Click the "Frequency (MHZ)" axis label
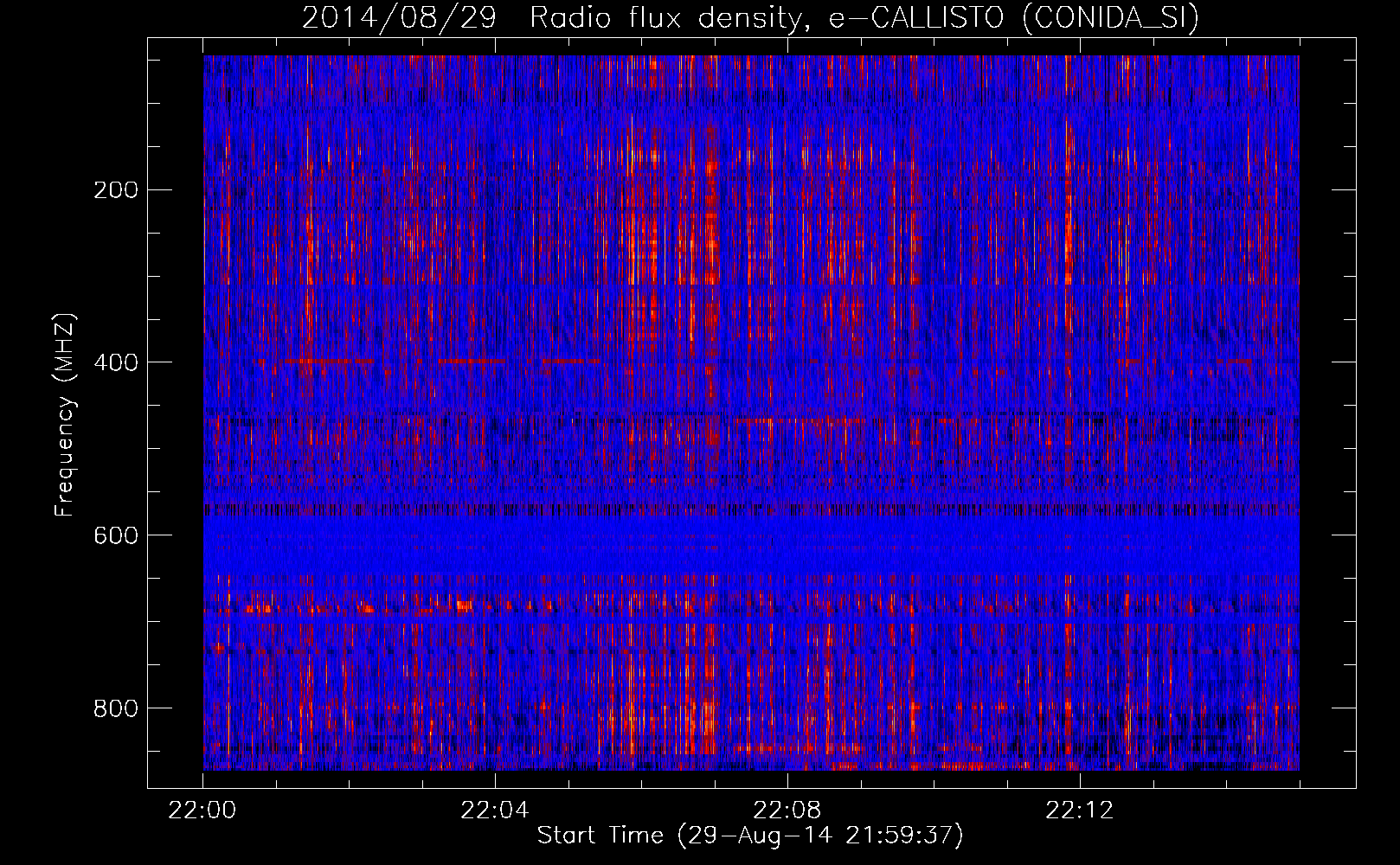The height and width of the screenshot is (865, 1400). tap(65, 415)
